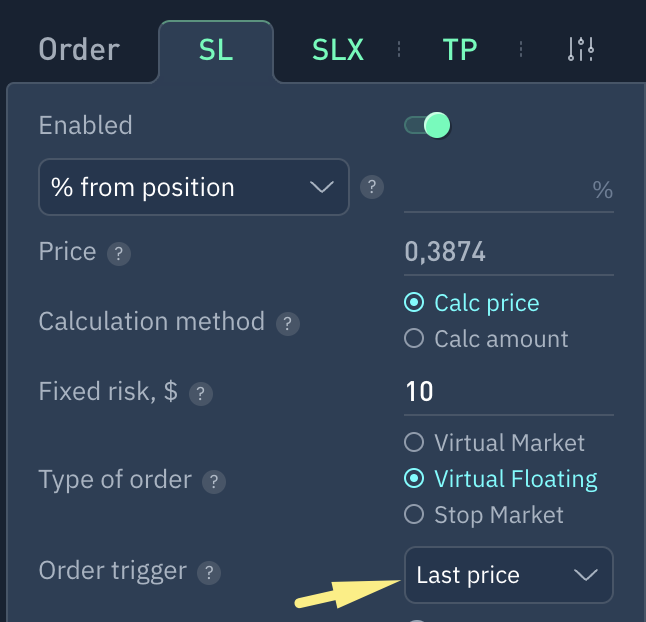Open the TP tab

click(x=460, y=49)
